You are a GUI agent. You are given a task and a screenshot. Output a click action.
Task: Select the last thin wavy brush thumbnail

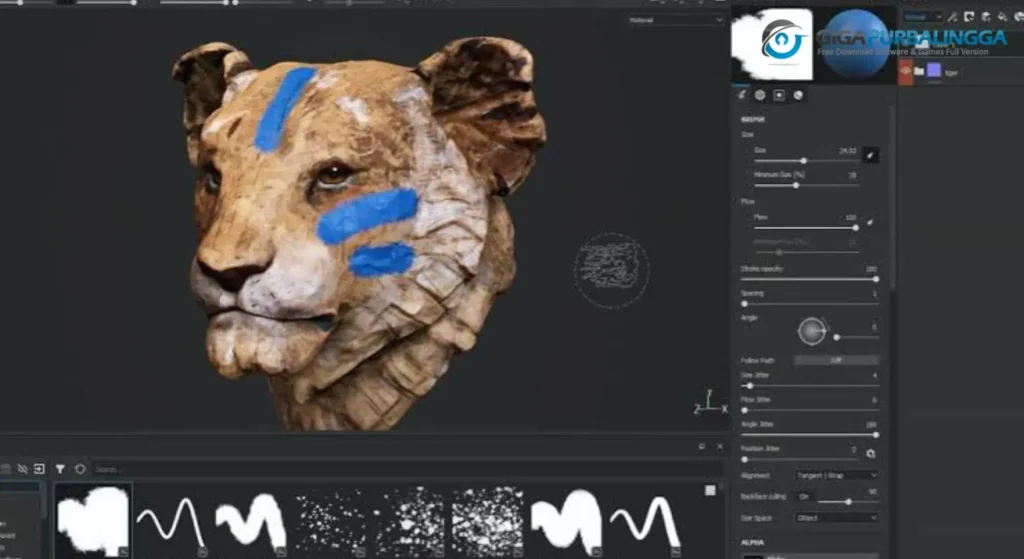coord(645,520)
